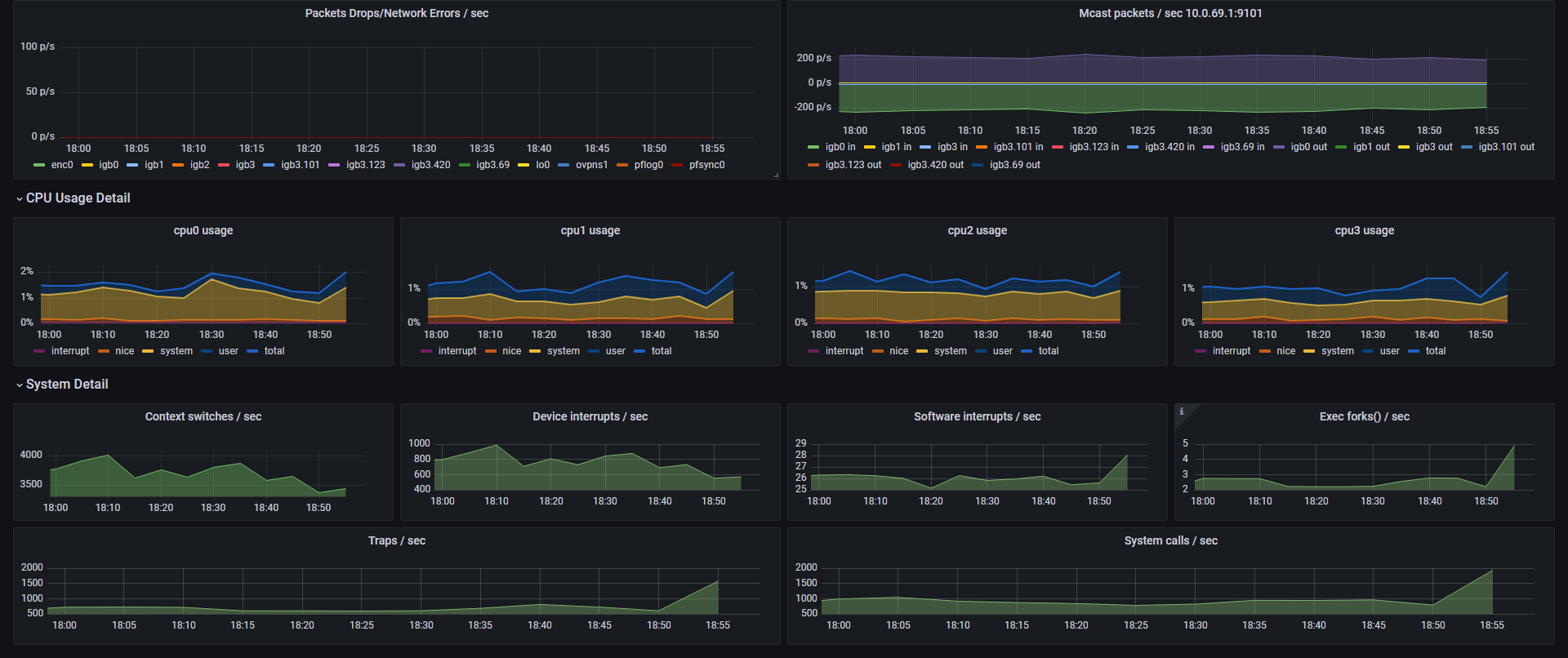
Task: Toggle igb3.101 series in Packets Drops legend
Action: tap(301, 165)
